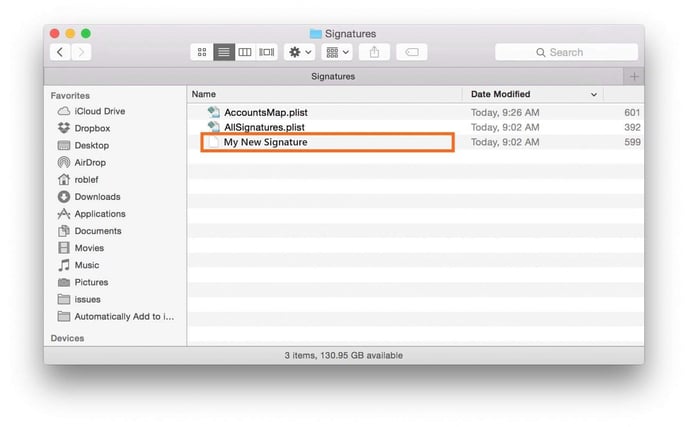Open Documents in sidebar
This screenshot has height=427, width=688.
coord(98,231)
